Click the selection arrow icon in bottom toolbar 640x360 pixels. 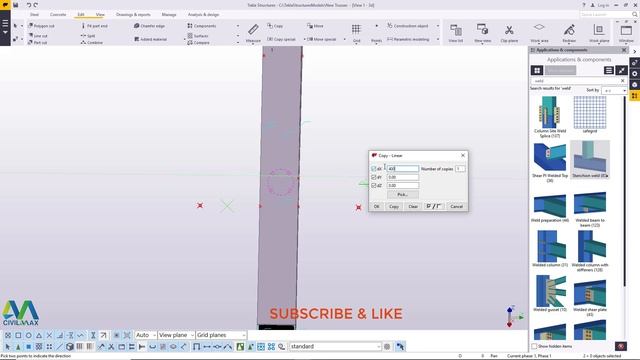click(x=8, y=347)
